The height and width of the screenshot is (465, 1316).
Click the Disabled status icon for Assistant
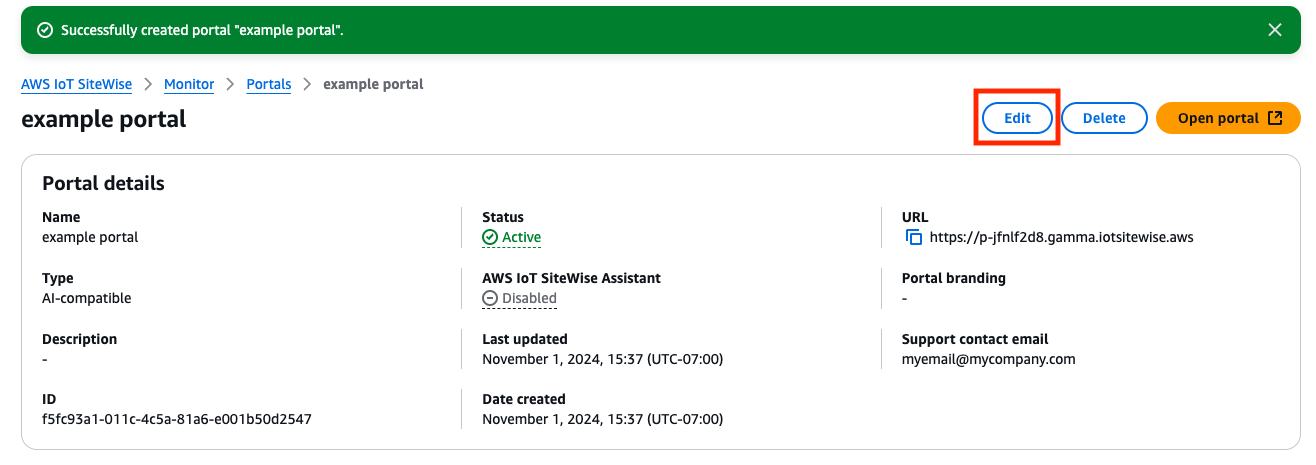pyautogui.click(x=490, y=298)
